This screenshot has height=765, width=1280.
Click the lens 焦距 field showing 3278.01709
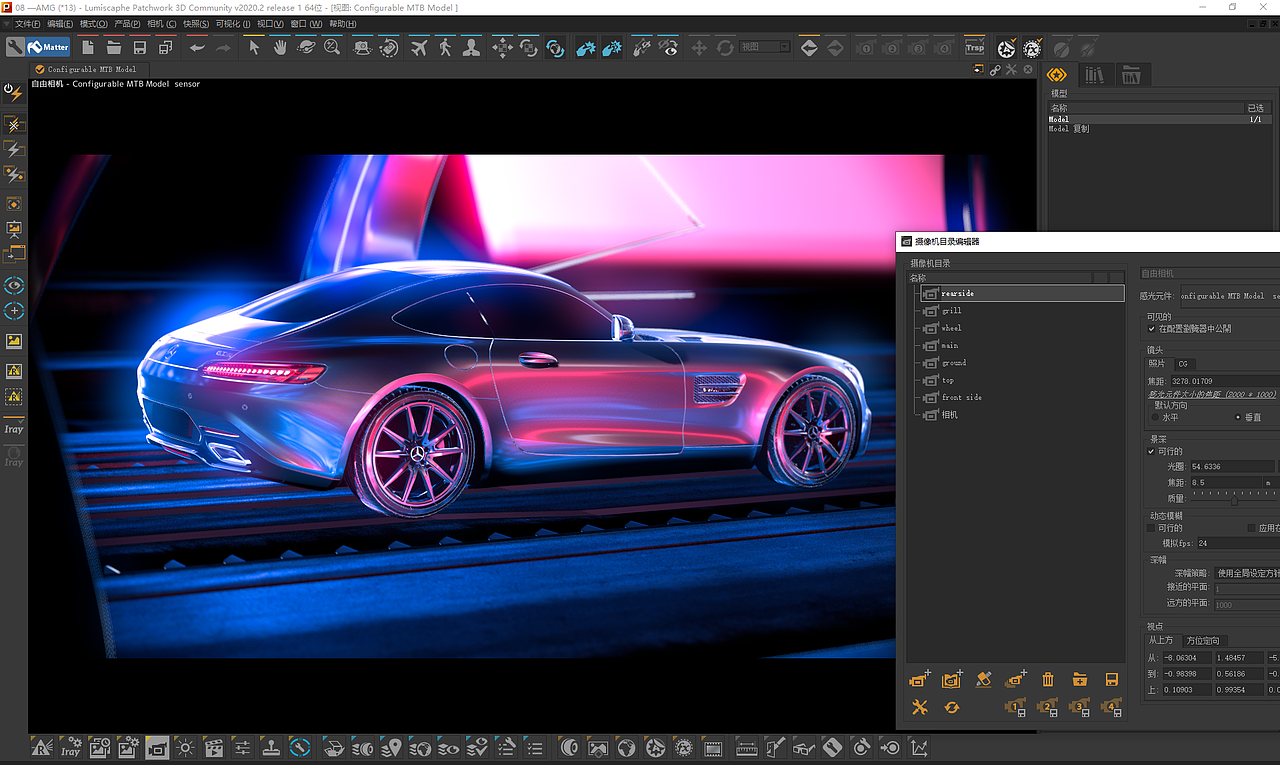point(1225,381)
